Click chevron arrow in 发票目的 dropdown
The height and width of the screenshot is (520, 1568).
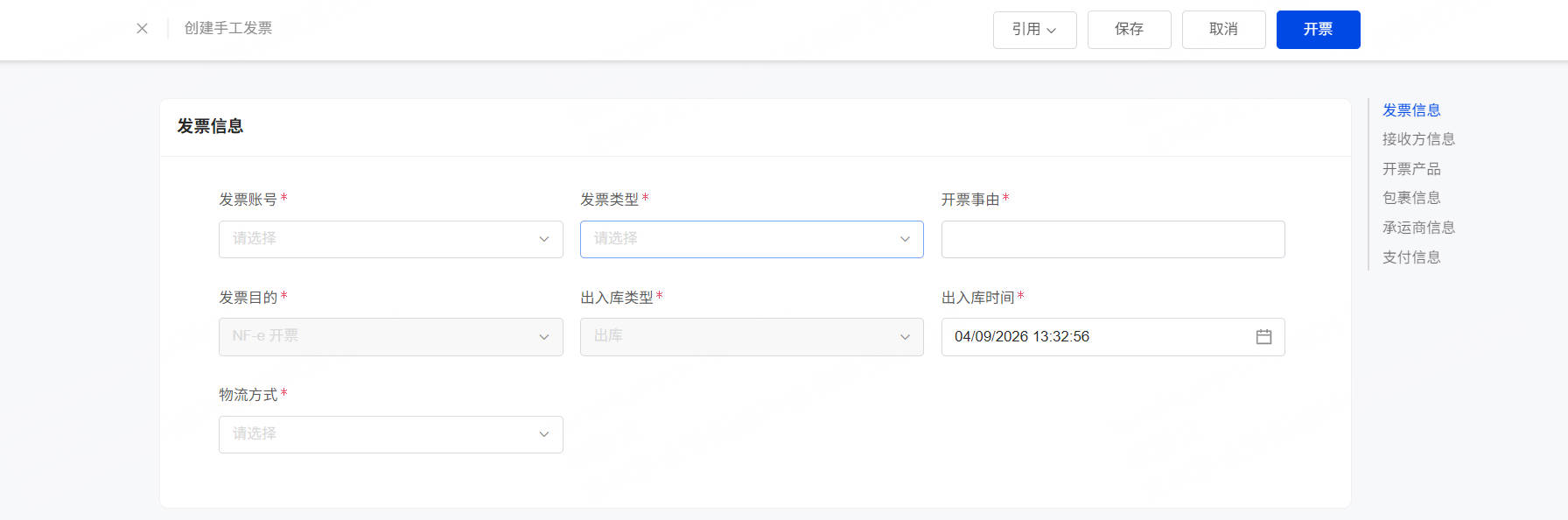click(x=544, y=337)
